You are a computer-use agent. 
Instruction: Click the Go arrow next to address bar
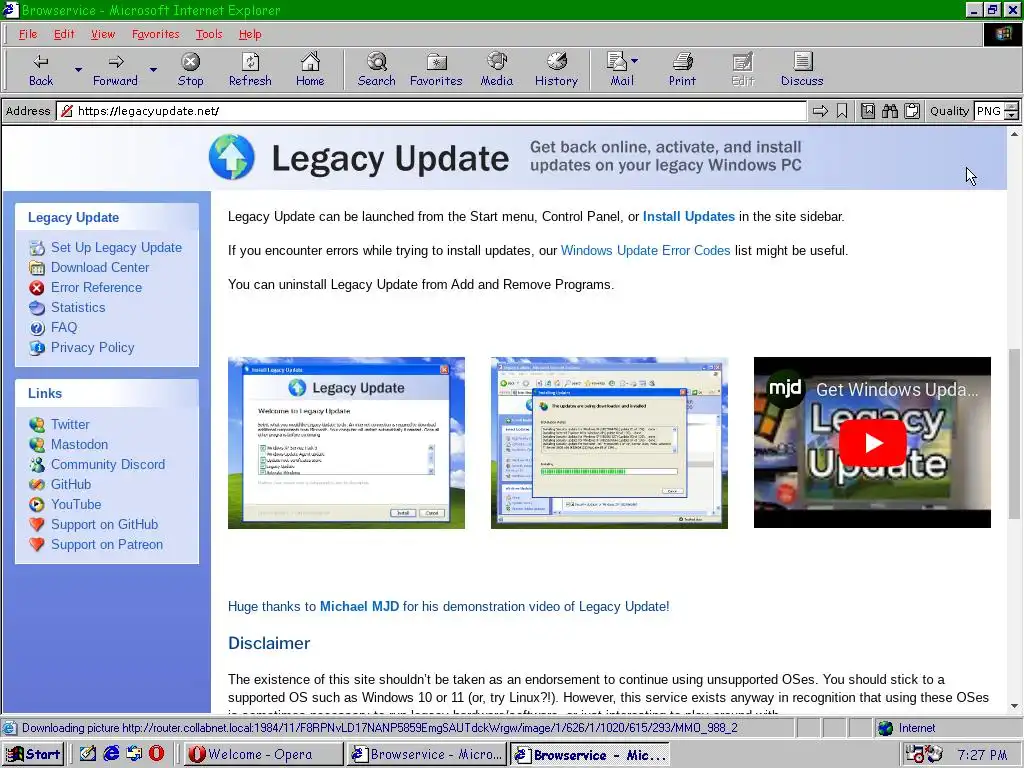pyautogui.click(x=820, y=111)
